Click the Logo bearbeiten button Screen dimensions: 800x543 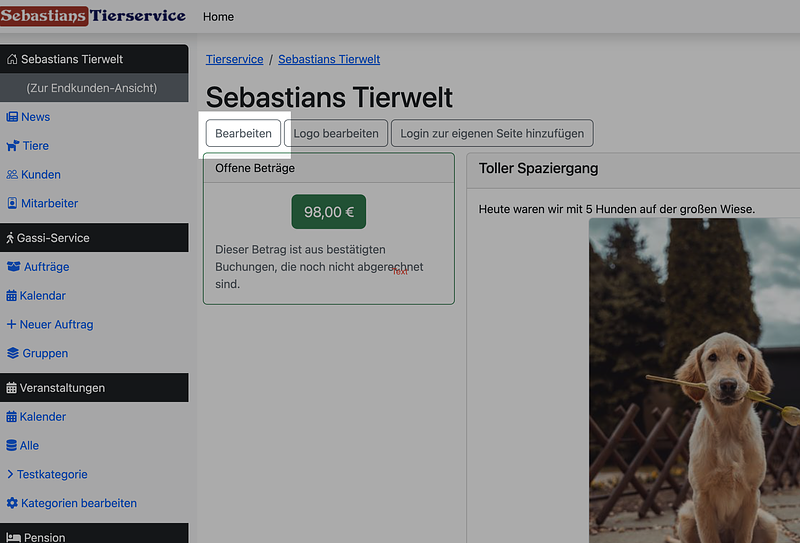[x=336, y=133]
